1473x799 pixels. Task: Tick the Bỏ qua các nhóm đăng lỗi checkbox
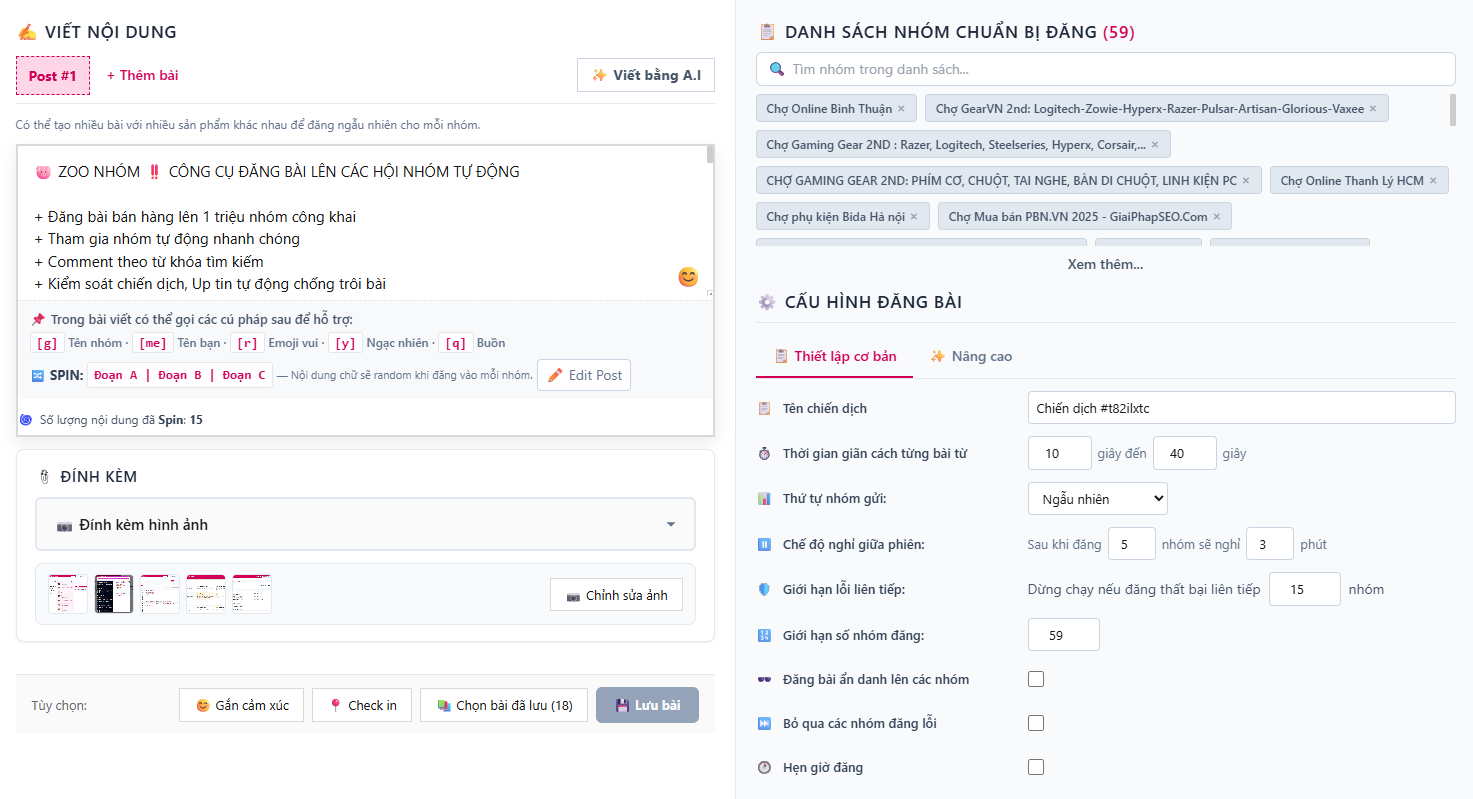[1036, 723]
